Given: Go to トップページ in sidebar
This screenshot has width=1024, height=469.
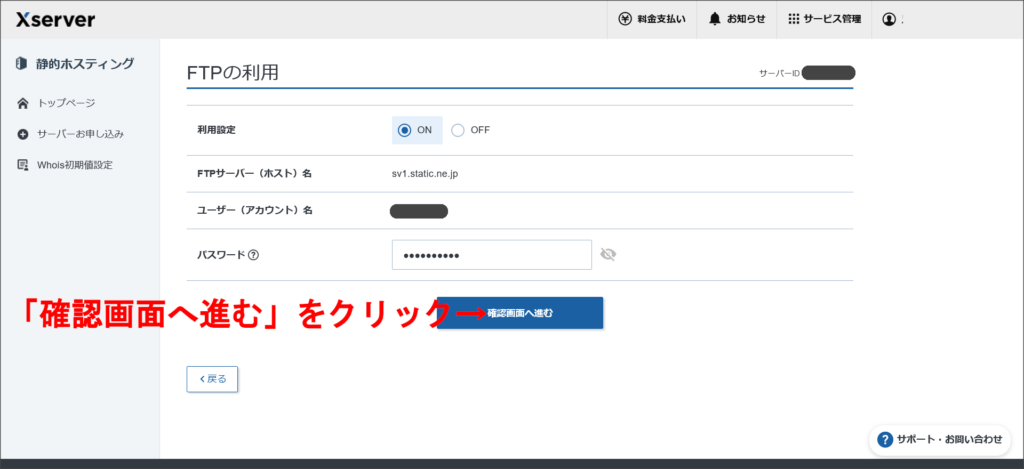Looking at the screenshot, I should [x=66, y=103].
